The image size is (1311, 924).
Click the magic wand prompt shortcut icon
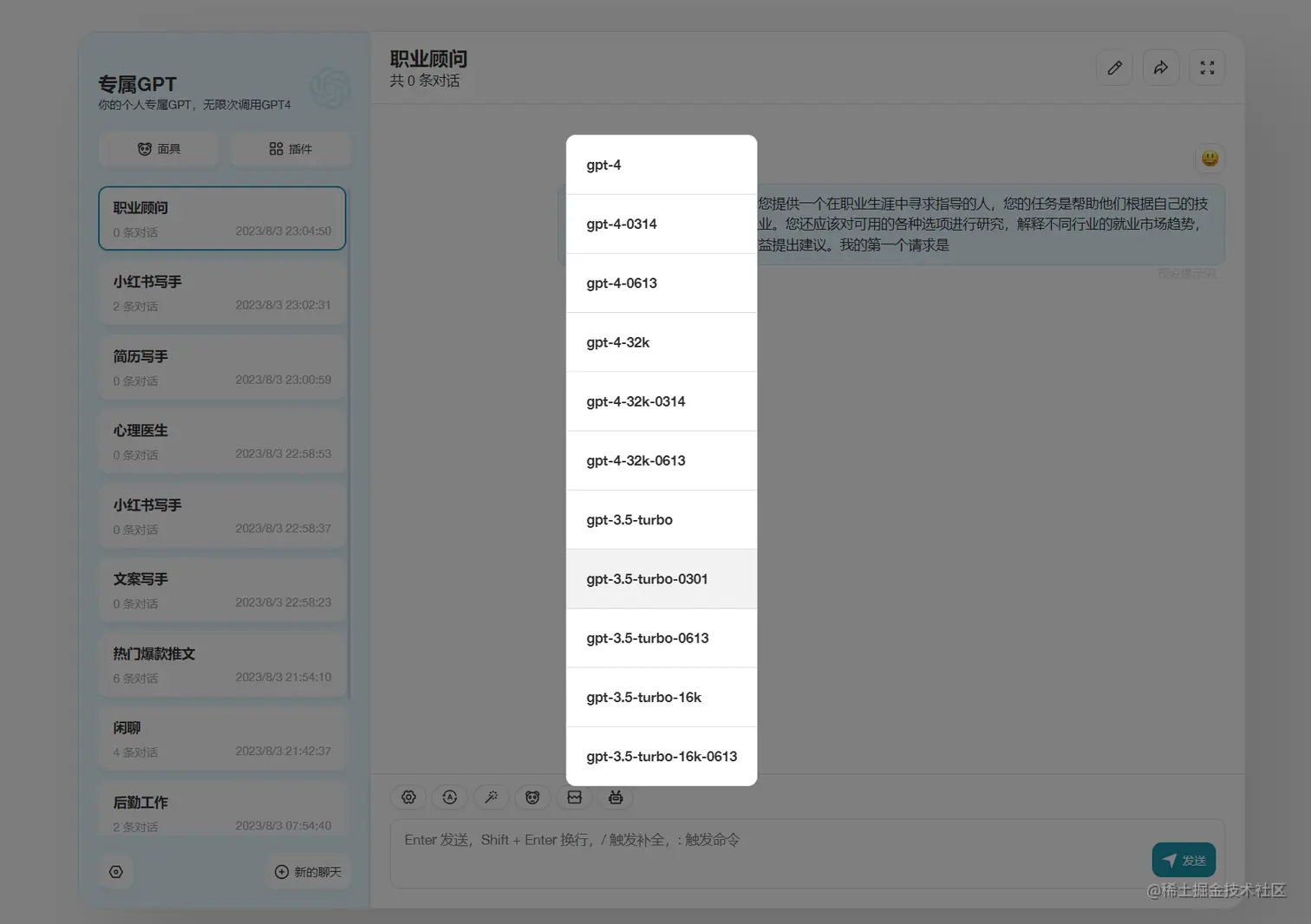click(x=492, y=797)
